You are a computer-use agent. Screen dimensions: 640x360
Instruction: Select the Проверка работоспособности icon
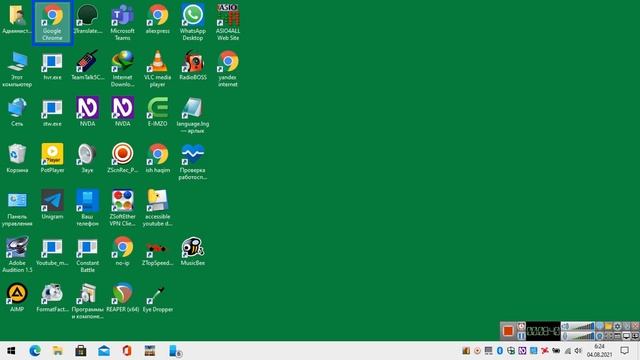pos(193,162)
